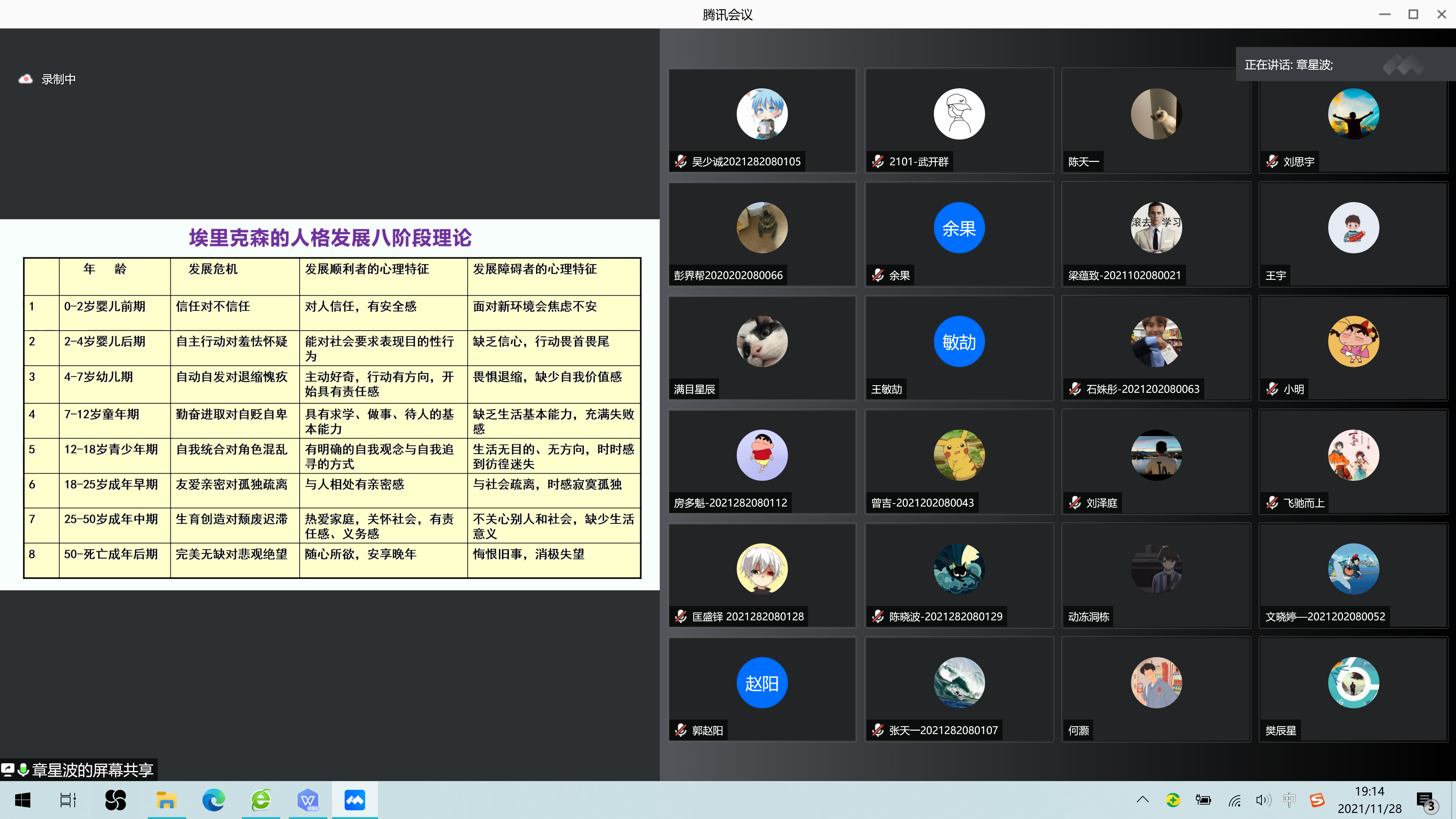Click the recording cloud icon
1456x819 pixels.
25,79
